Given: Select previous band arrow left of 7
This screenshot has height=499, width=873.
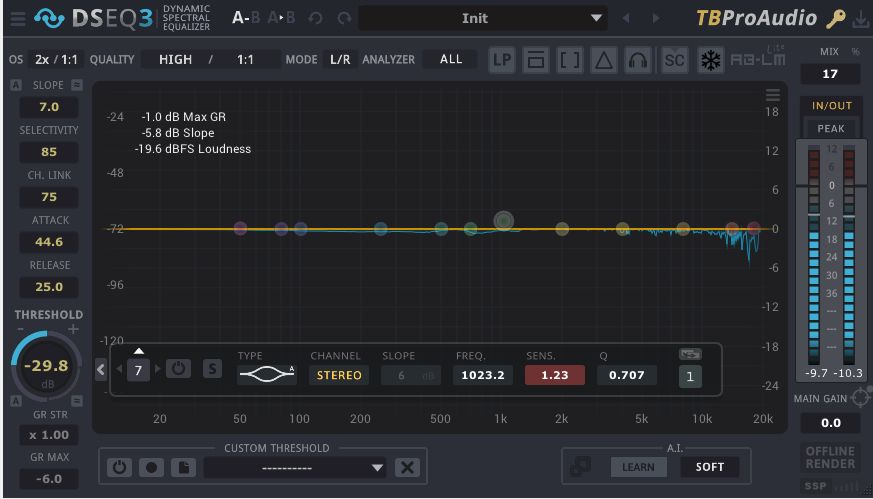Looking at the screenshot, I should point(119,369).
